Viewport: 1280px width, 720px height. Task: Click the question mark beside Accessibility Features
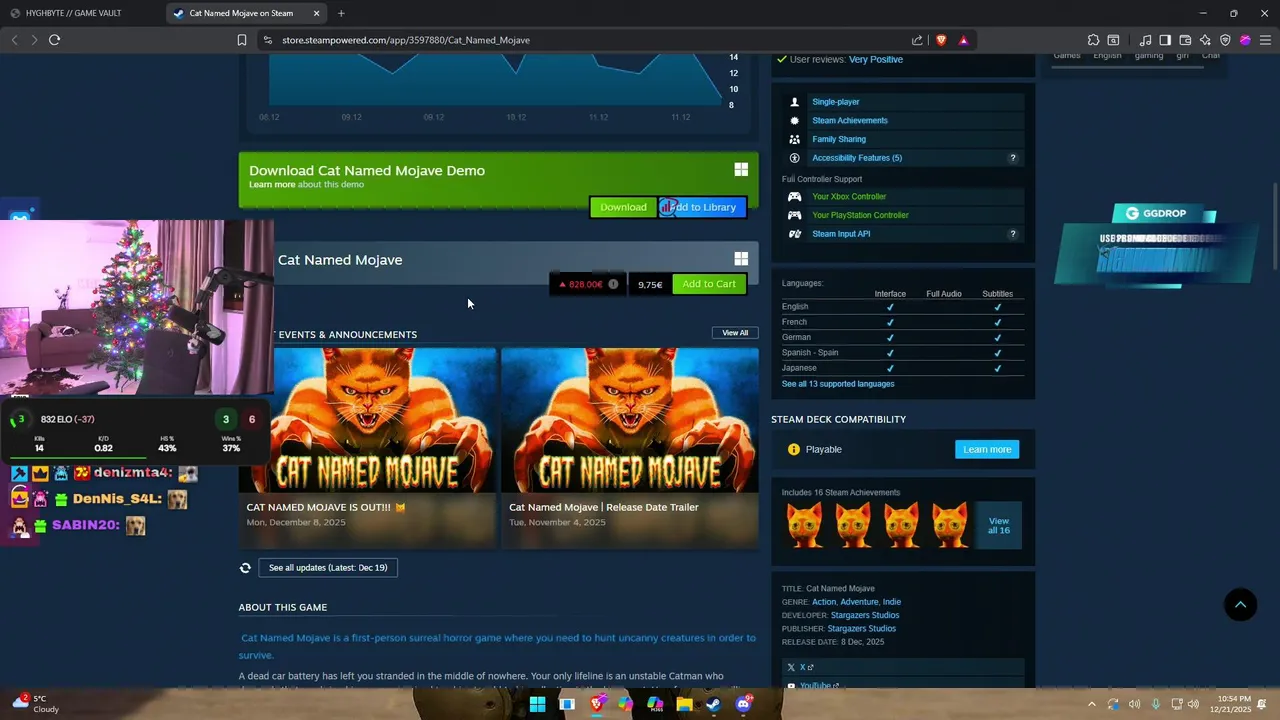[x=1012, y=158]
